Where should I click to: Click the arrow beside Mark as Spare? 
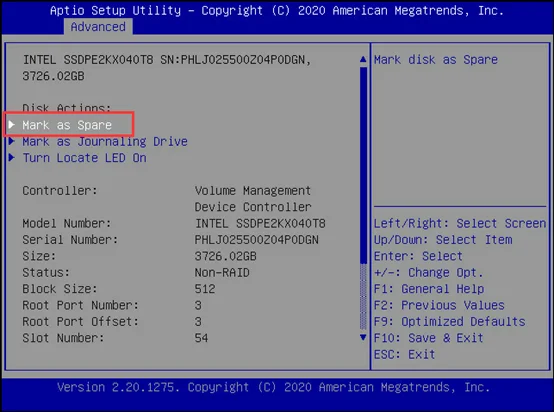click(12, 125)
